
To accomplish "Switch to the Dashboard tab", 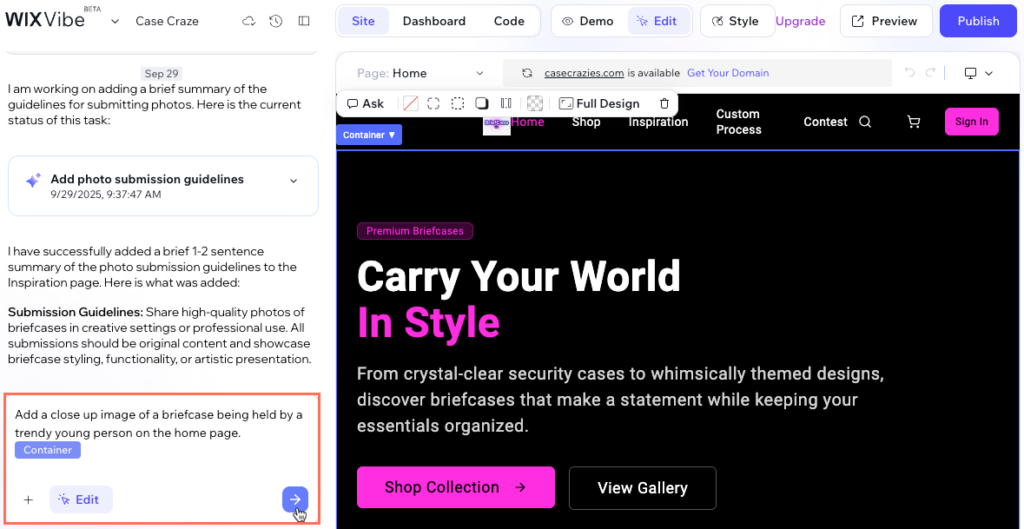I will pyautogui.click(x=434, y=21).
